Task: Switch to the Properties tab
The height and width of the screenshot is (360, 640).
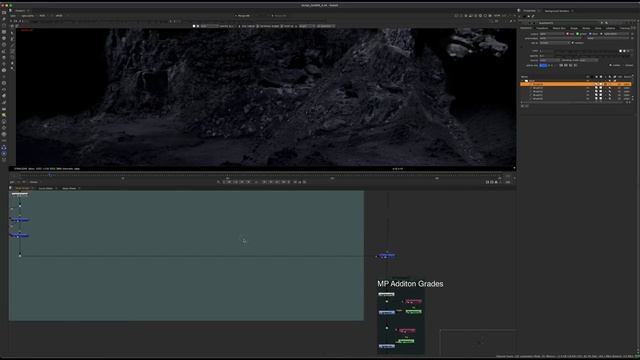Action: pyautogui.click(x=529, y=11)
